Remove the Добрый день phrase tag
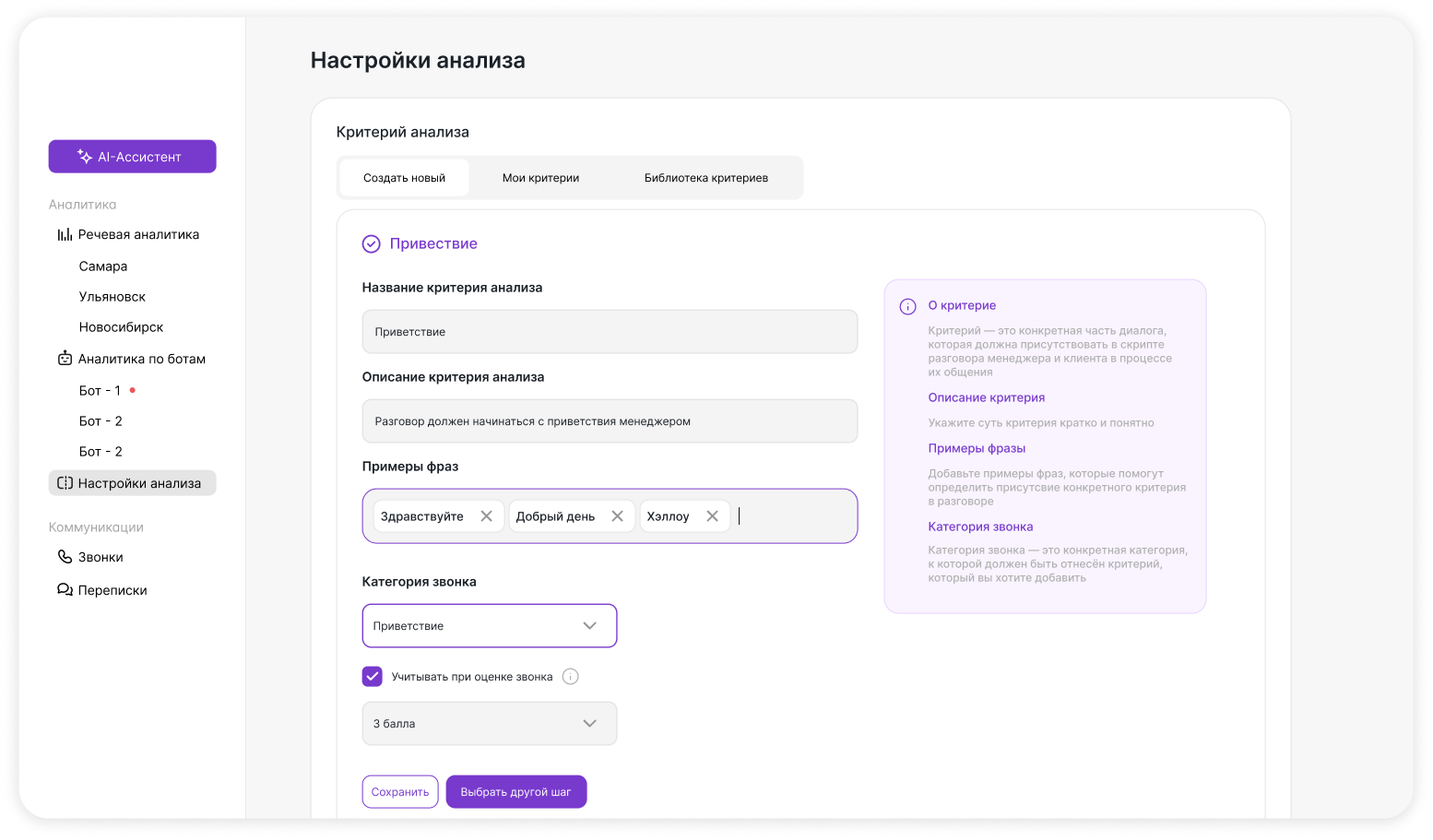 (x=618, y=516)
